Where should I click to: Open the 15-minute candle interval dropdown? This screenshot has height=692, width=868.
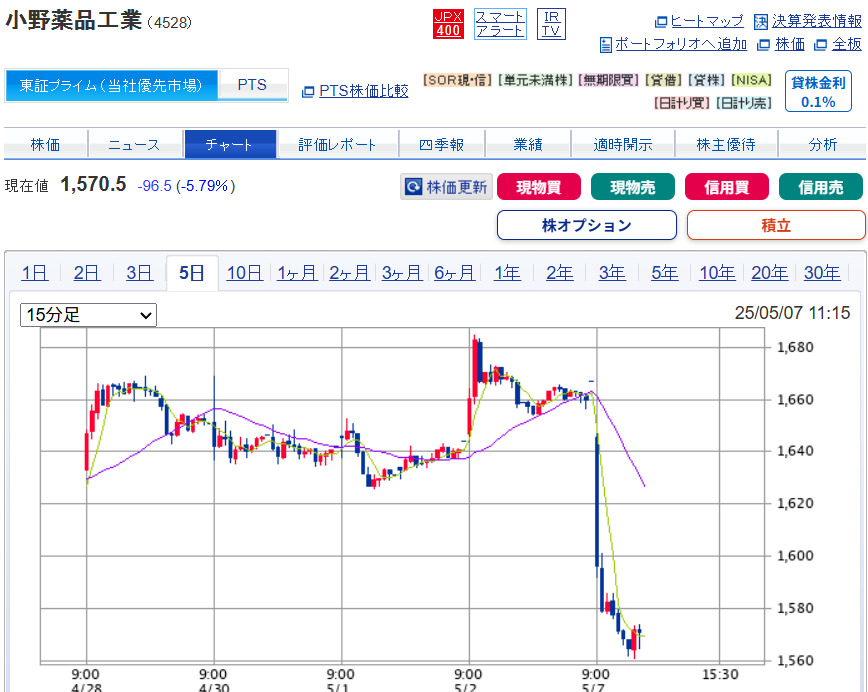[89, 315]
